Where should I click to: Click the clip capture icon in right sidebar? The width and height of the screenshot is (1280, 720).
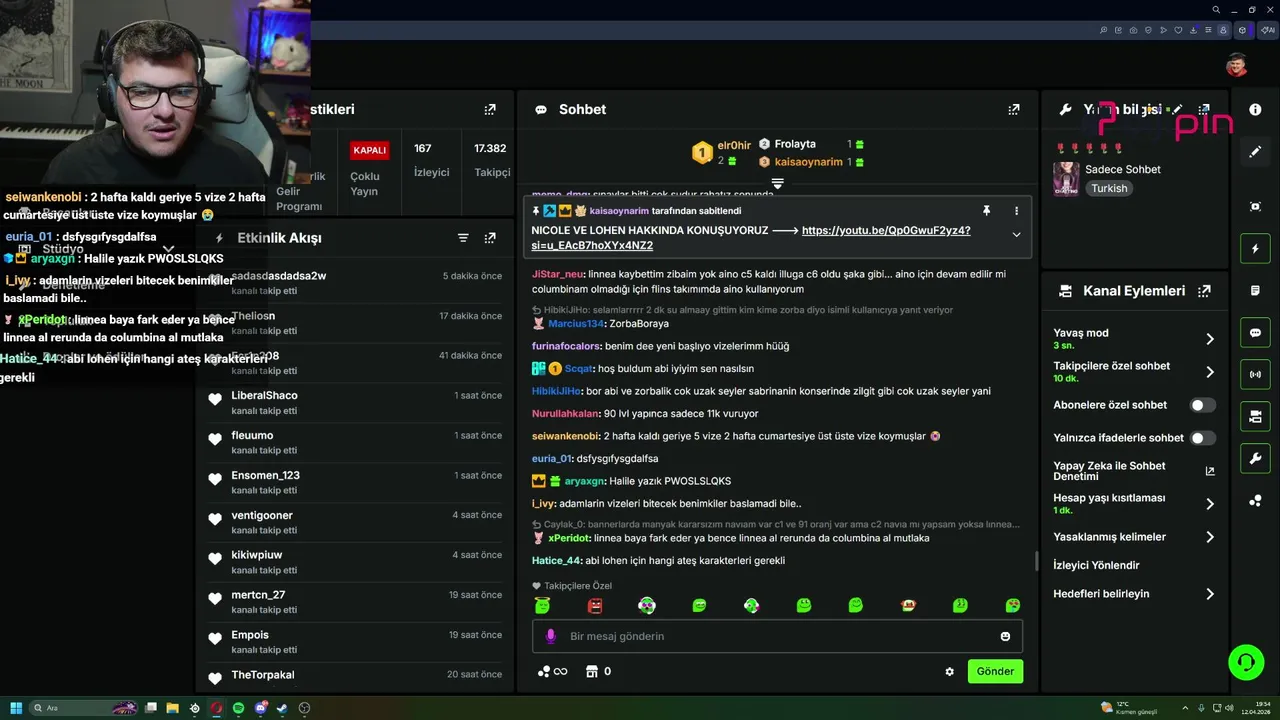click(1255, 207)
